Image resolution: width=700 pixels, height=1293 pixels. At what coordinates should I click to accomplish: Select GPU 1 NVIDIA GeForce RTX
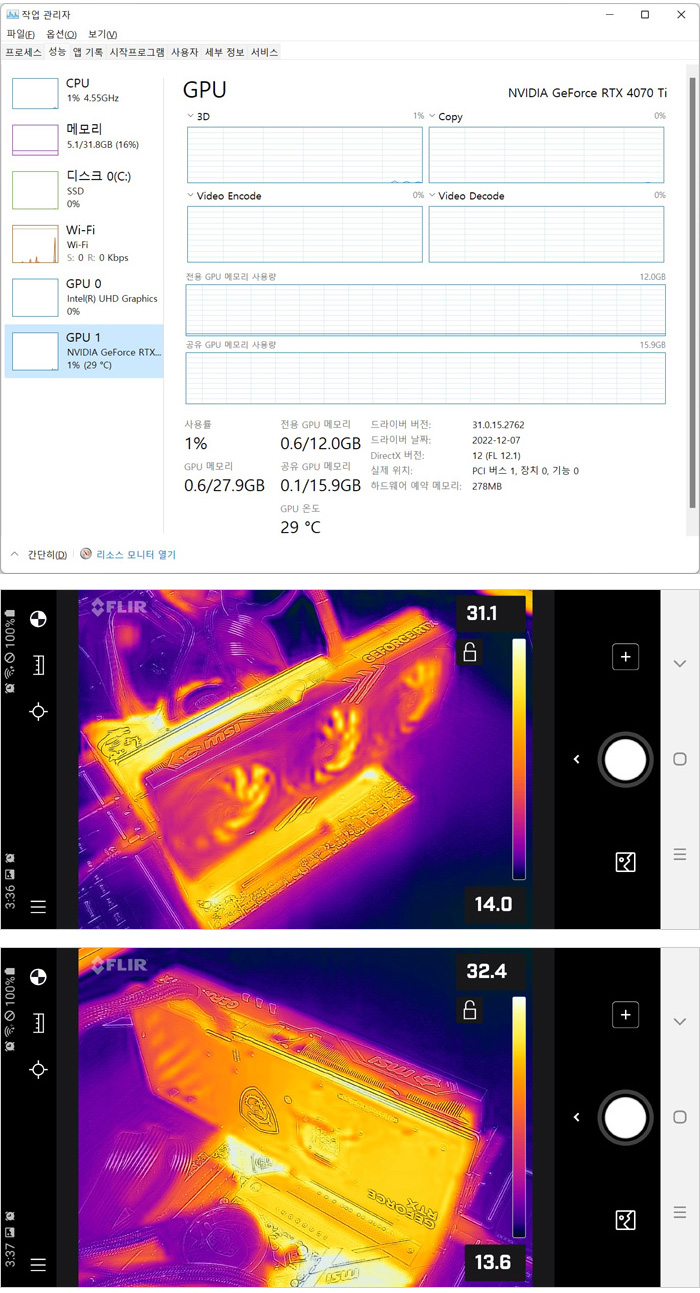tap(84, 351)
